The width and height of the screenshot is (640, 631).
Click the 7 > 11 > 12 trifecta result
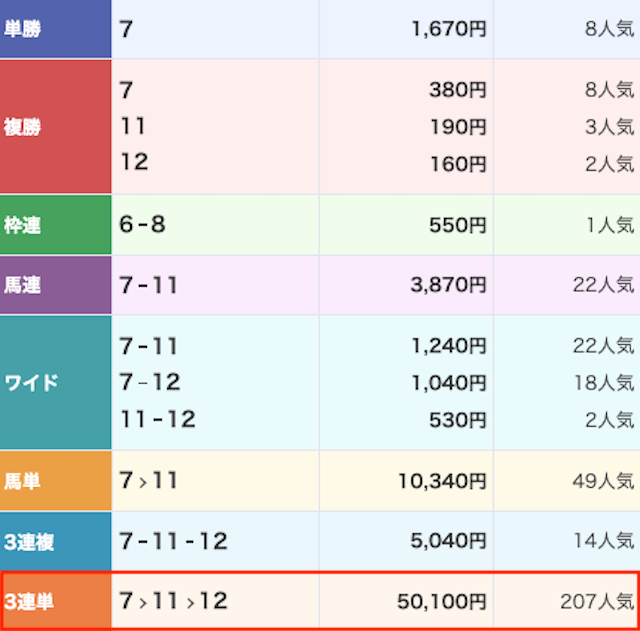(173, 601)
